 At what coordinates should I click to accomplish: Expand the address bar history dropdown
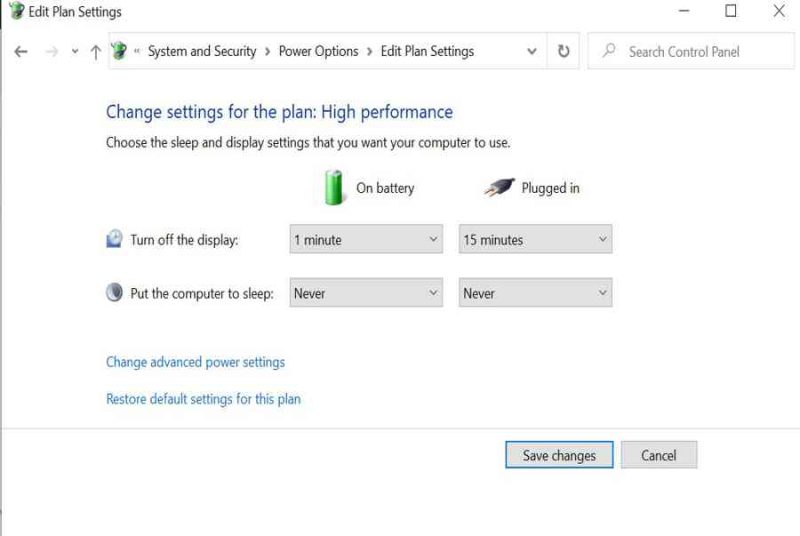[532, 52]
